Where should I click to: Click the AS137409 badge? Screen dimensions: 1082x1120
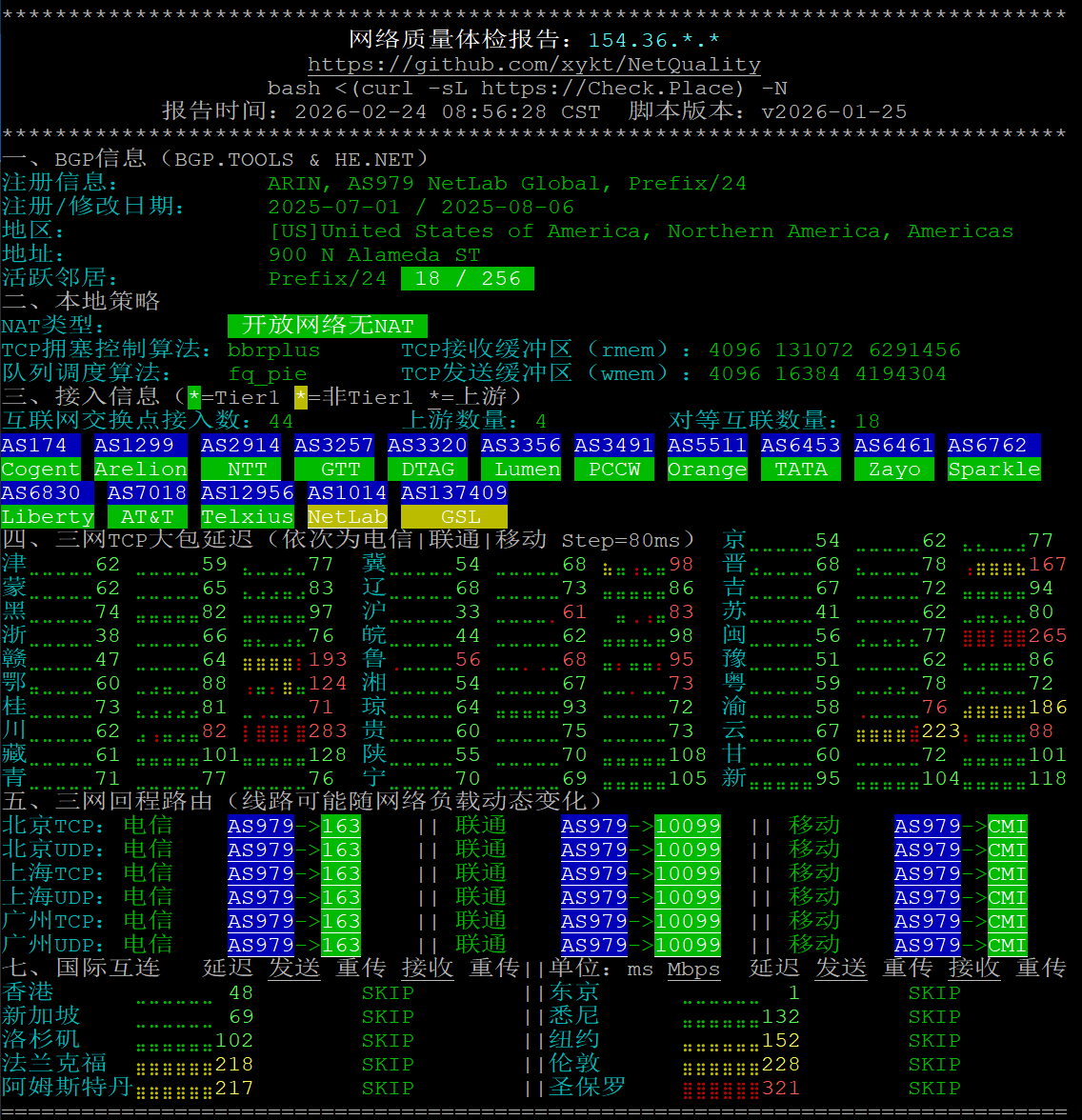(x=454, y=493)
